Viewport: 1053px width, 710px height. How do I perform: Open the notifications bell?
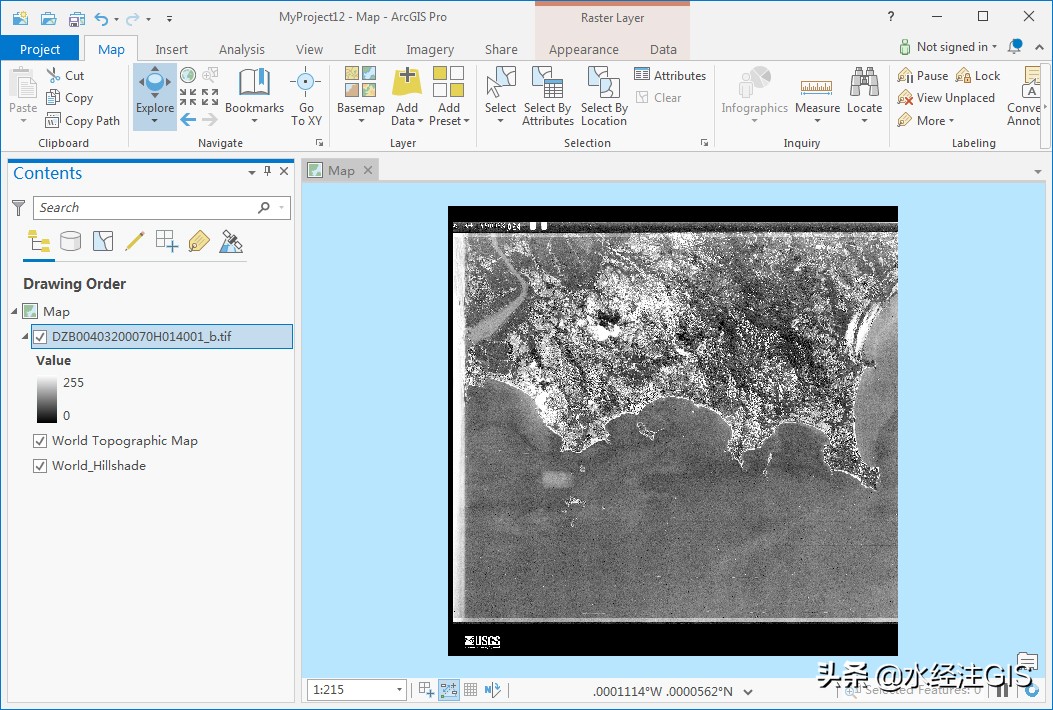[x=1015, y=46]
